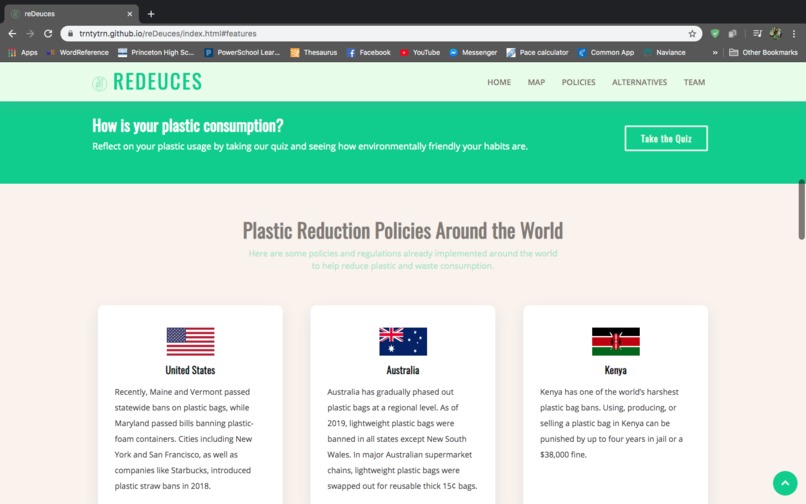Click the Australia flag image
The image size is (806, 504).
click(x=403, y=341)
